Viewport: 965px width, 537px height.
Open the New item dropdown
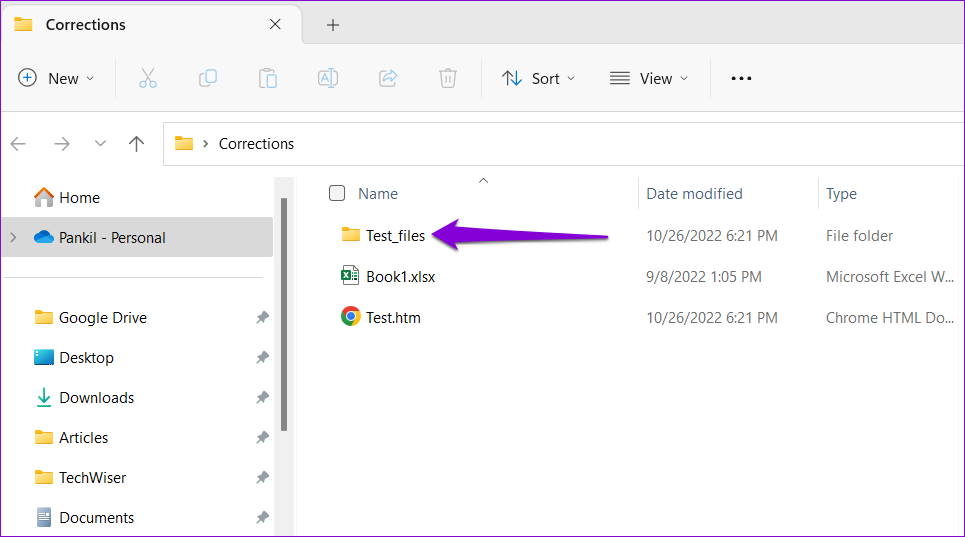56,78
